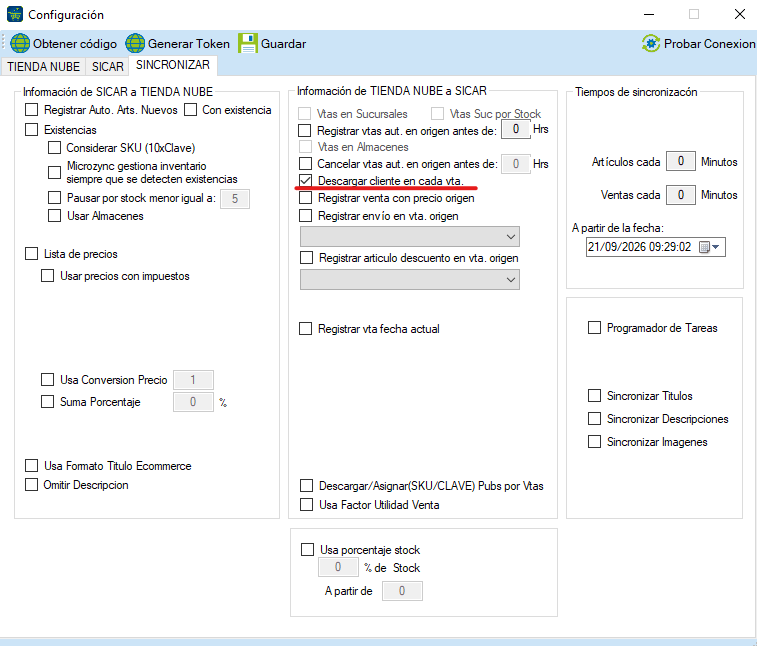The image size is (757, 646).
Task: Check Registrar vta fecha actual
Action: coord(306,329)
